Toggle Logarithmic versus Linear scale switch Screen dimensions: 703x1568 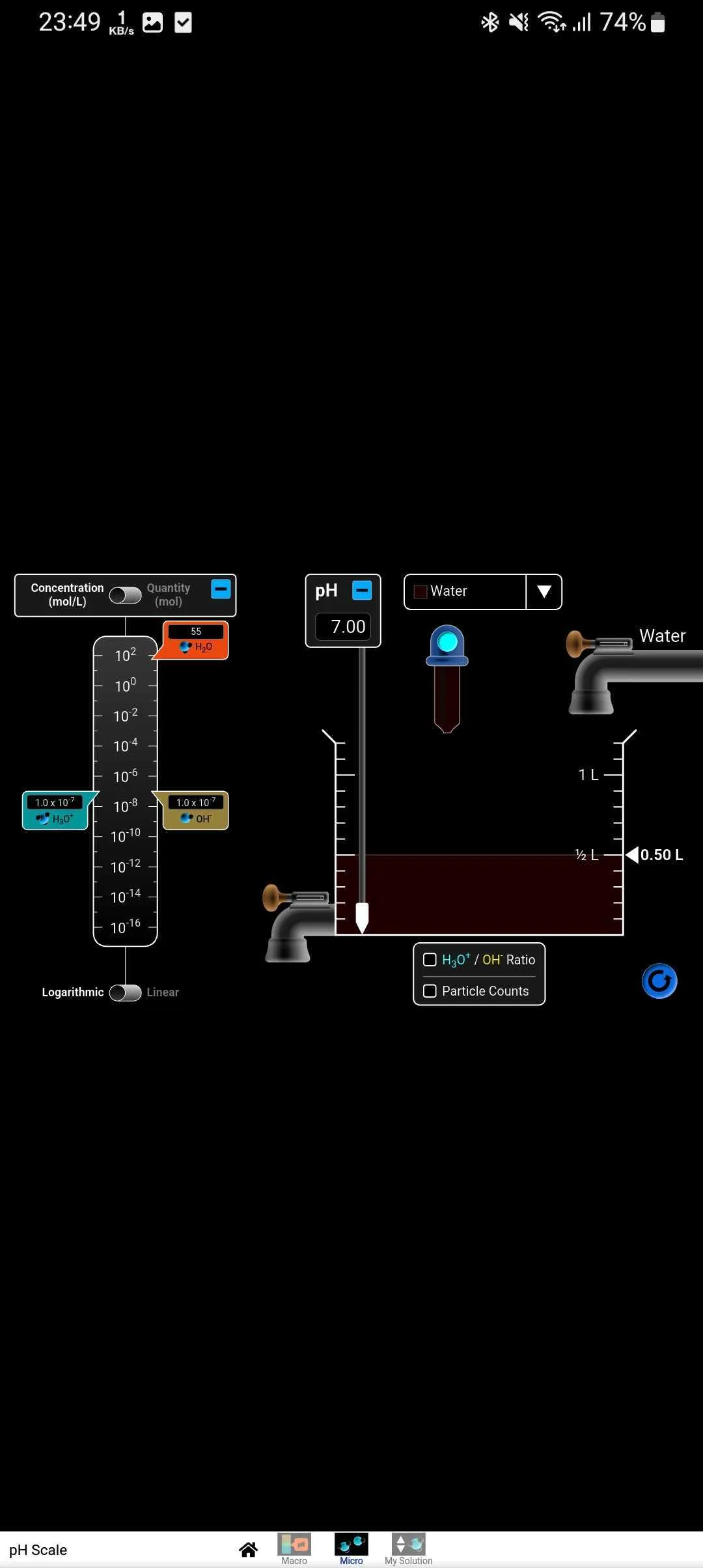(x=125, y=992)
